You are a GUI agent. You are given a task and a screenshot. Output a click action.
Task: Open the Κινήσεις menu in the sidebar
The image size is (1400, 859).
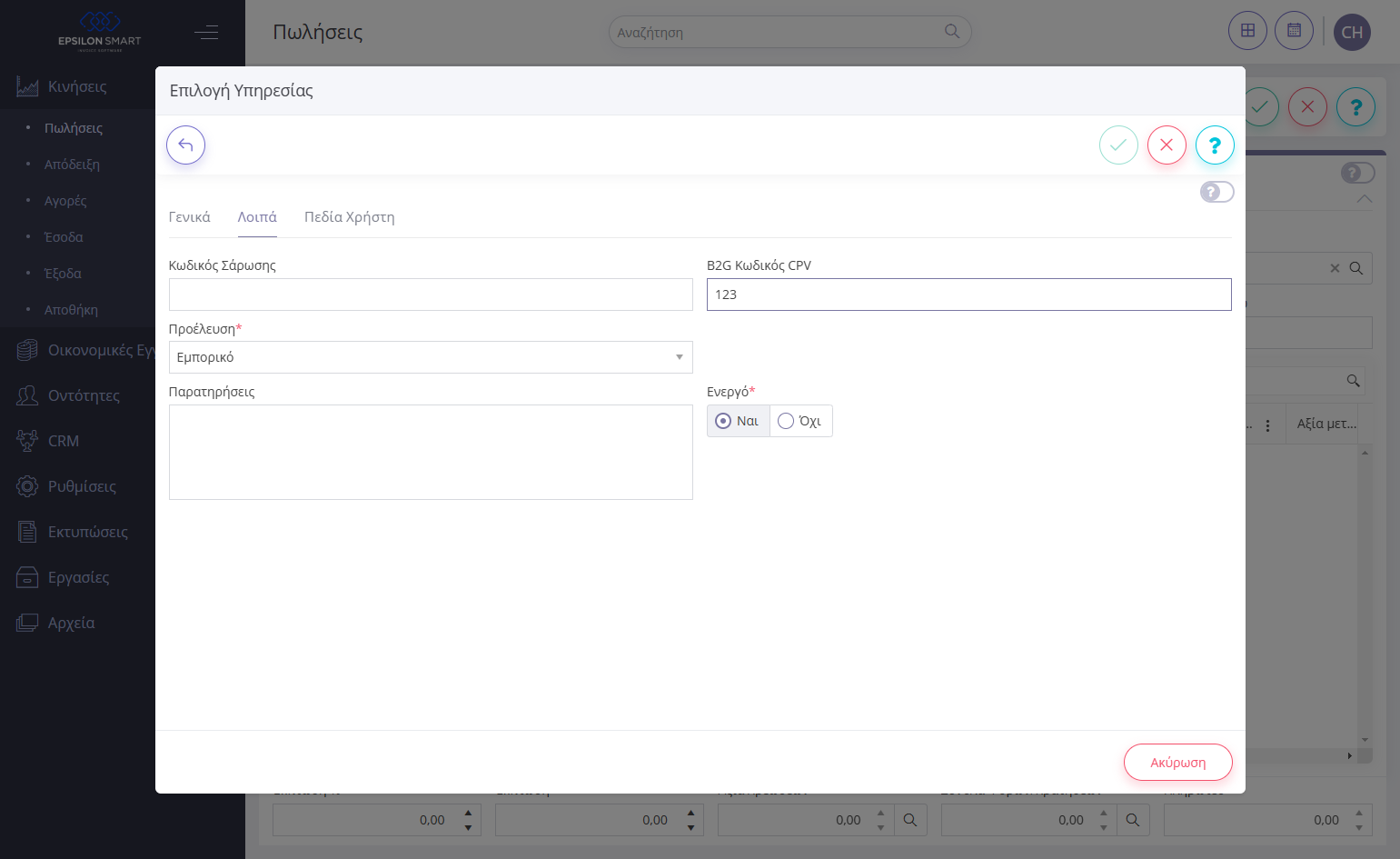[x=77, y=86]
